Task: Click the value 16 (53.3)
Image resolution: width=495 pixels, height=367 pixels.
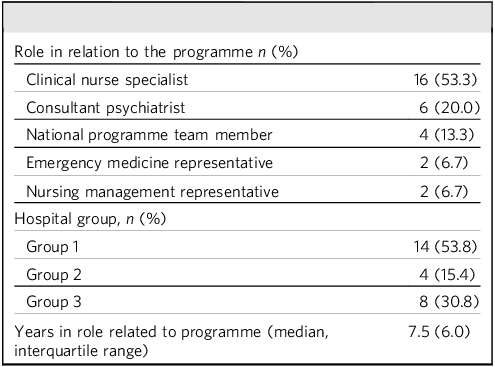Action: [445, 80]
